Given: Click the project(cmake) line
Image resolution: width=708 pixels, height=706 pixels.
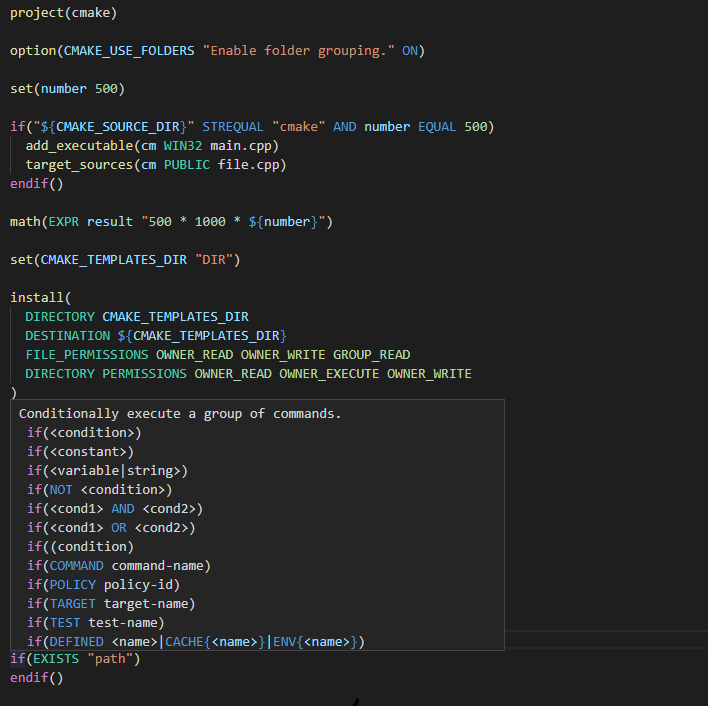Looking at the screenshot, I should (x=63, y=13).
